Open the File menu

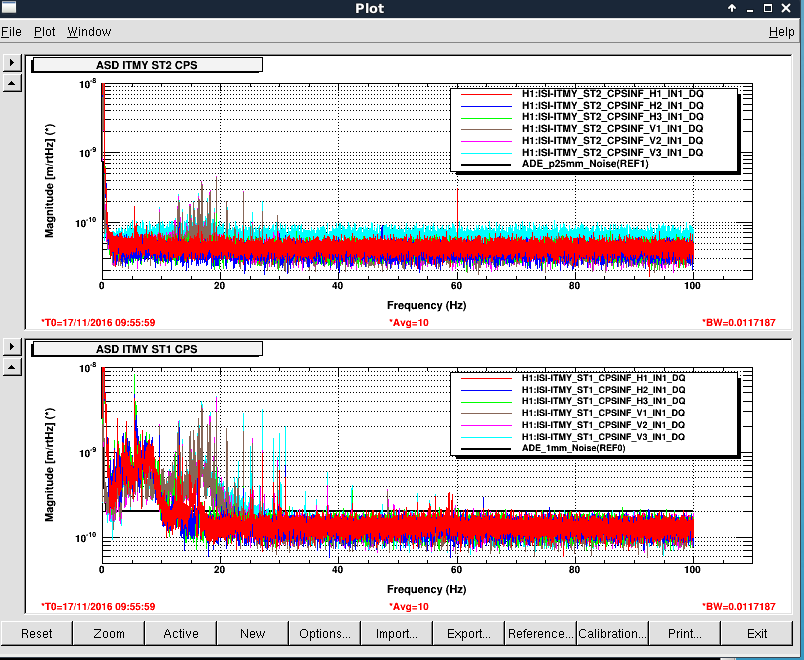pos(11,32)
